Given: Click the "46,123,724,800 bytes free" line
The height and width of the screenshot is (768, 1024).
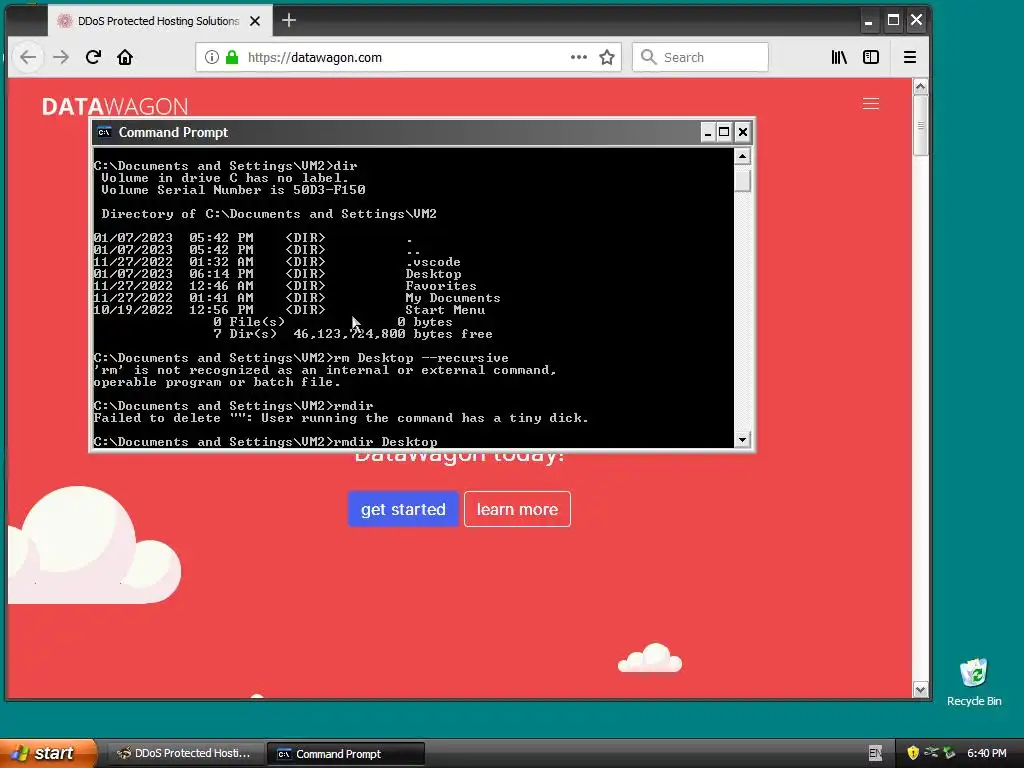Looking at the screenshot, I should (392, 334).
